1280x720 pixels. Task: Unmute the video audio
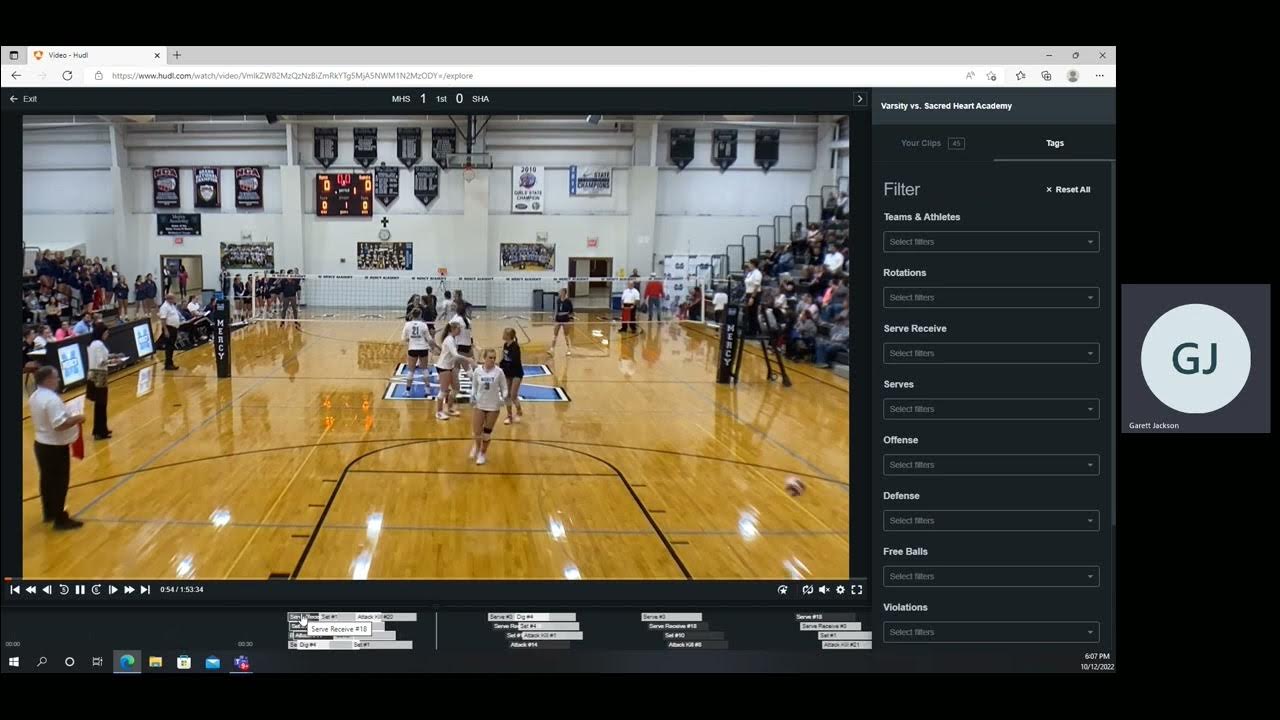pyautogui.click(x=824, y=590)
